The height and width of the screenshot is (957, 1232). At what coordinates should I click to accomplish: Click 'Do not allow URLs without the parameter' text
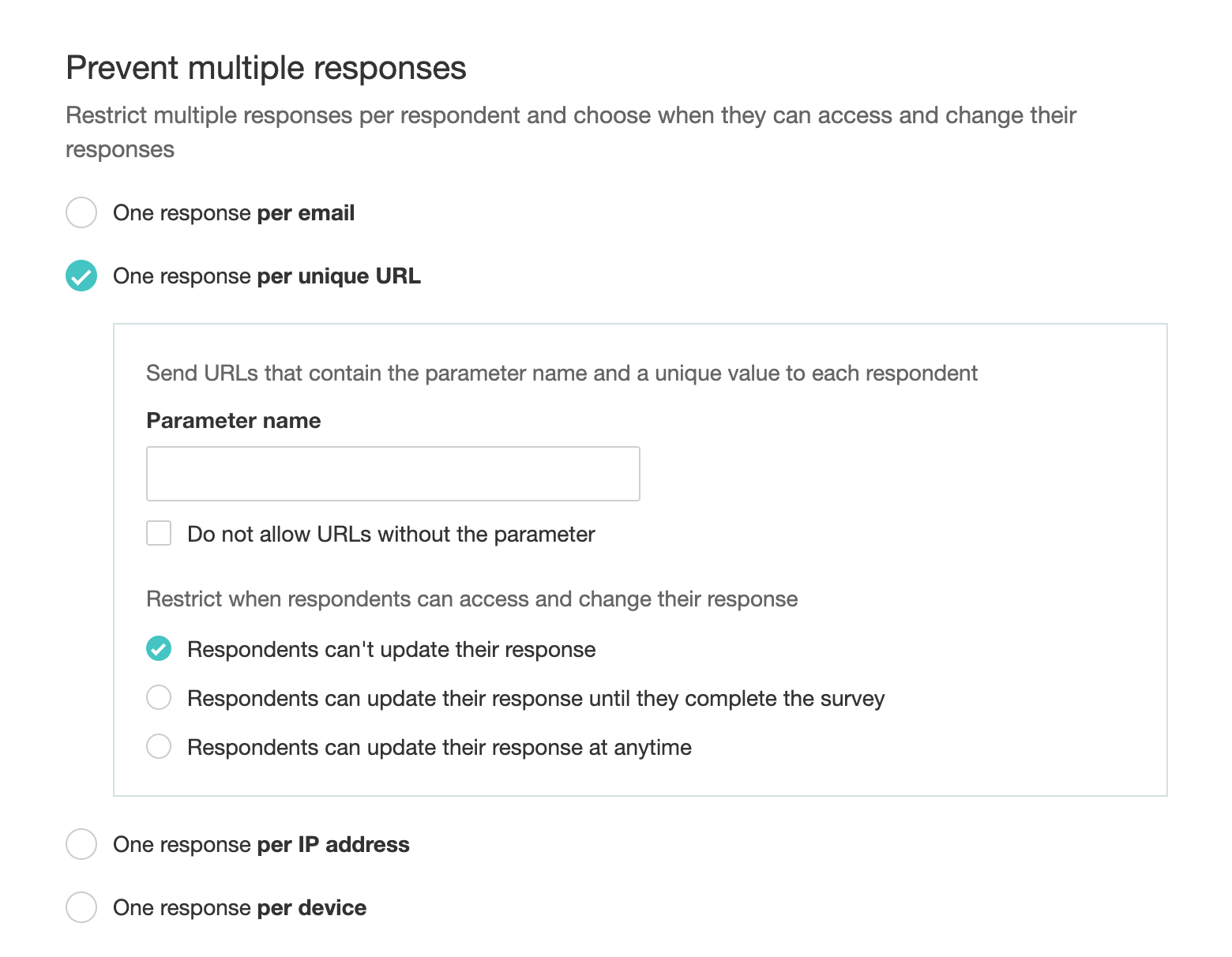click(391, 535)
